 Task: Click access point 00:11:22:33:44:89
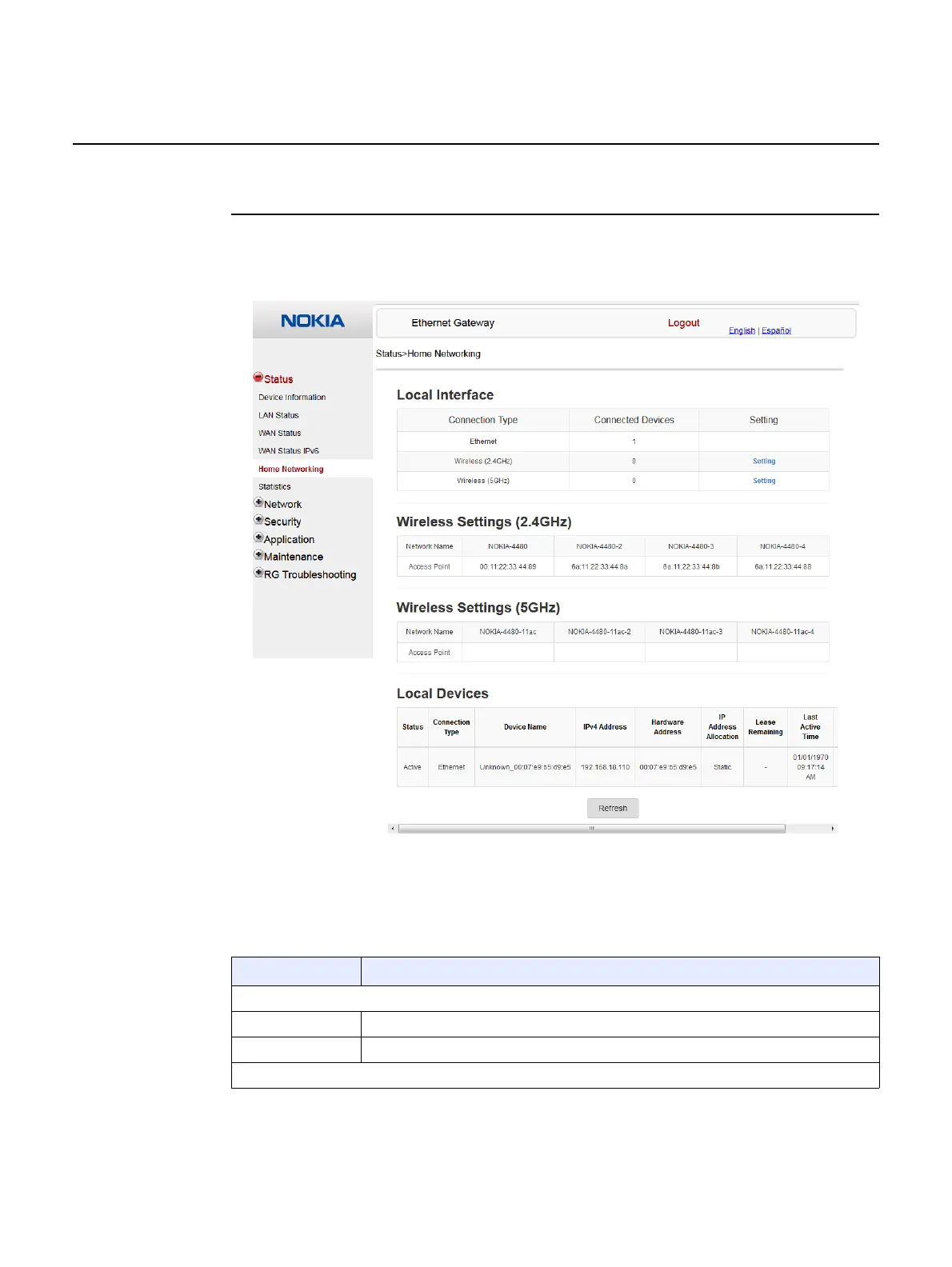tap(508, 566)
